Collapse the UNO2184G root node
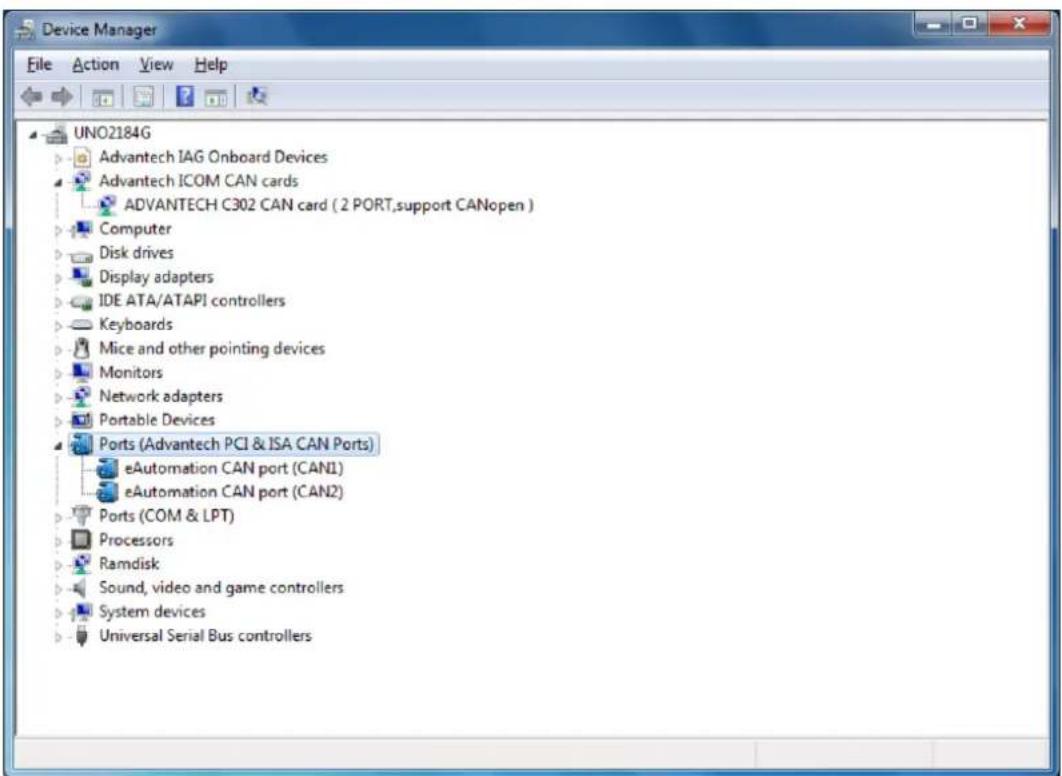The height and width of the screenshot is (776, 1062). (33, 135)
